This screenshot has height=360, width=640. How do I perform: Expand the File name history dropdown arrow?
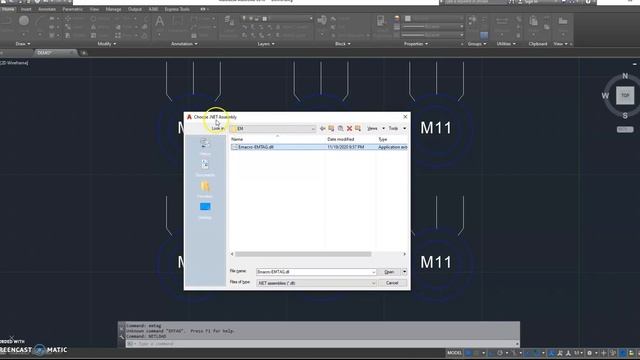(373, 272)
